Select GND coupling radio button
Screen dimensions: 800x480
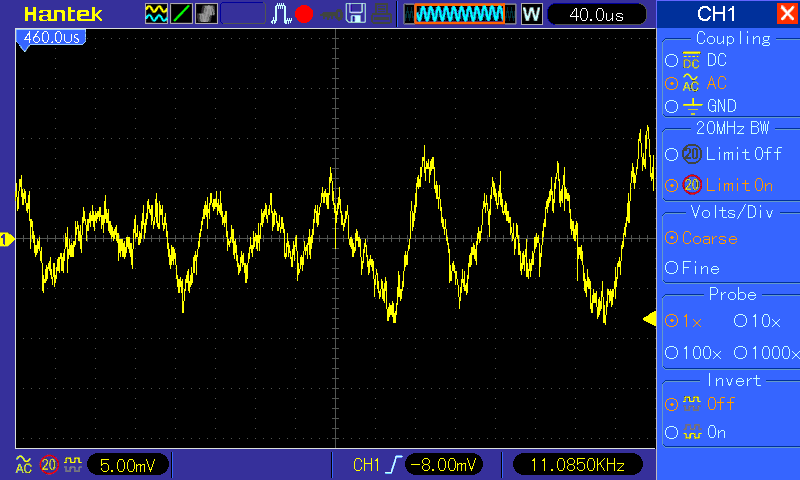[x=671, y=106]
